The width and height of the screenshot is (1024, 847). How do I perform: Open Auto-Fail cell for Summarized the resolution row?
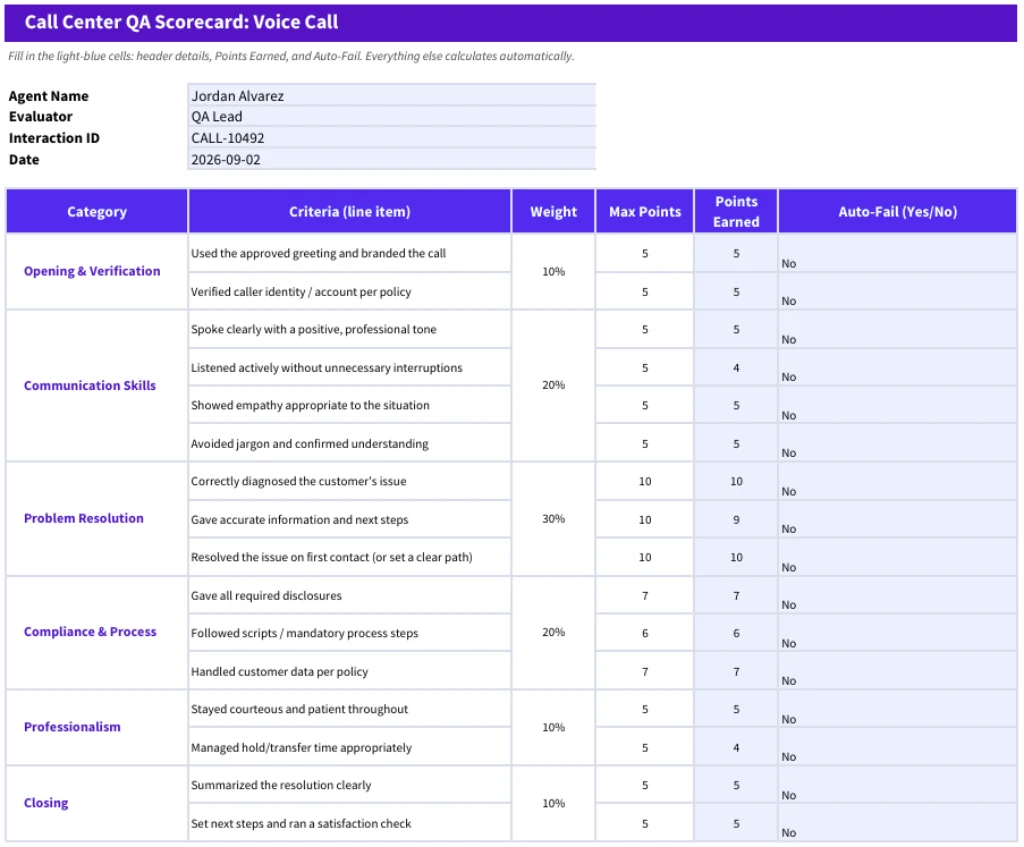pyautogui.click(x=897, y=785)
